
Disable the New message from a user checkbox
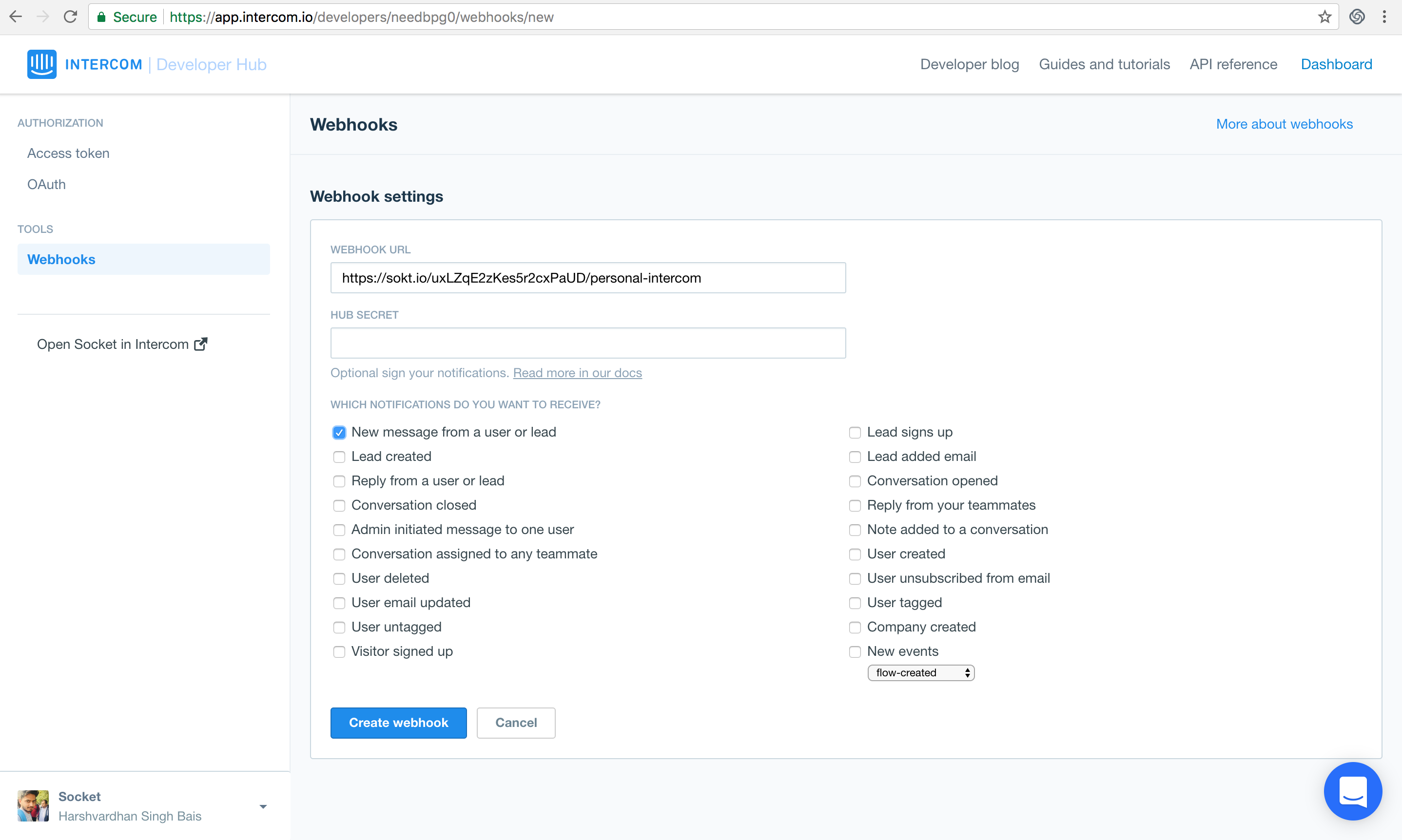339,432
